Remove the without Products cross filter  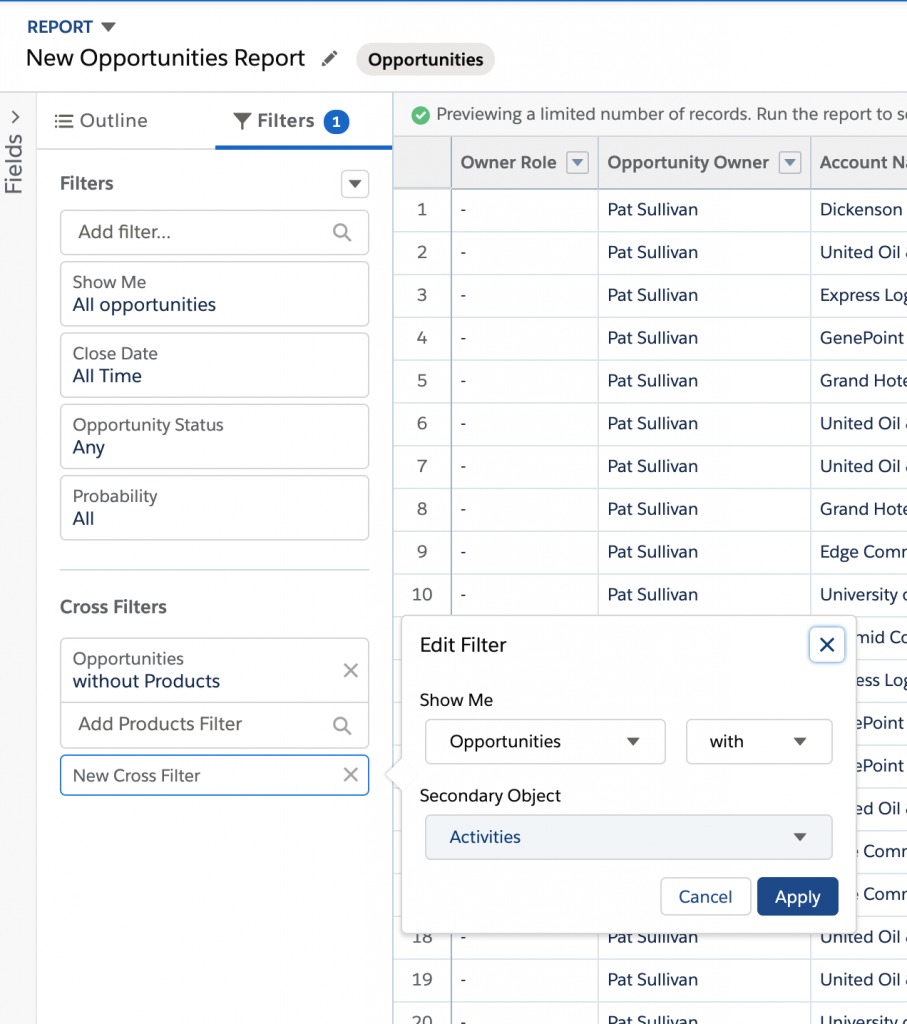pos(351,670)
